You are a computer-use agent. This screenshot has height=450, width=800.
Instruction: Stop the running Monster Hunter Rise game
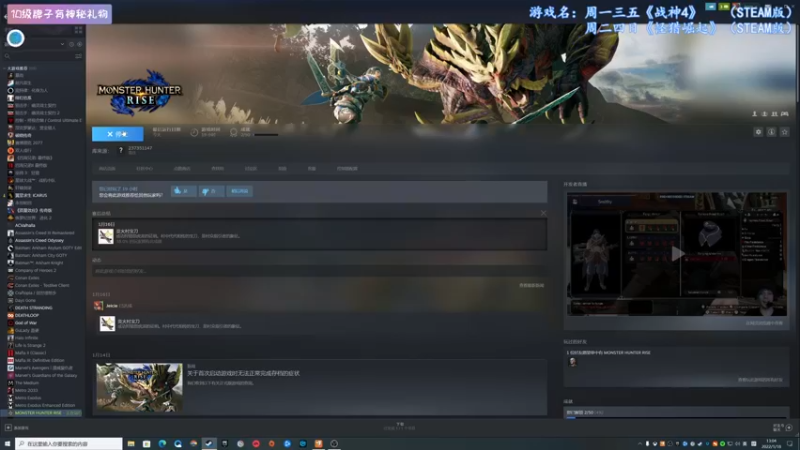coord(117,134)
